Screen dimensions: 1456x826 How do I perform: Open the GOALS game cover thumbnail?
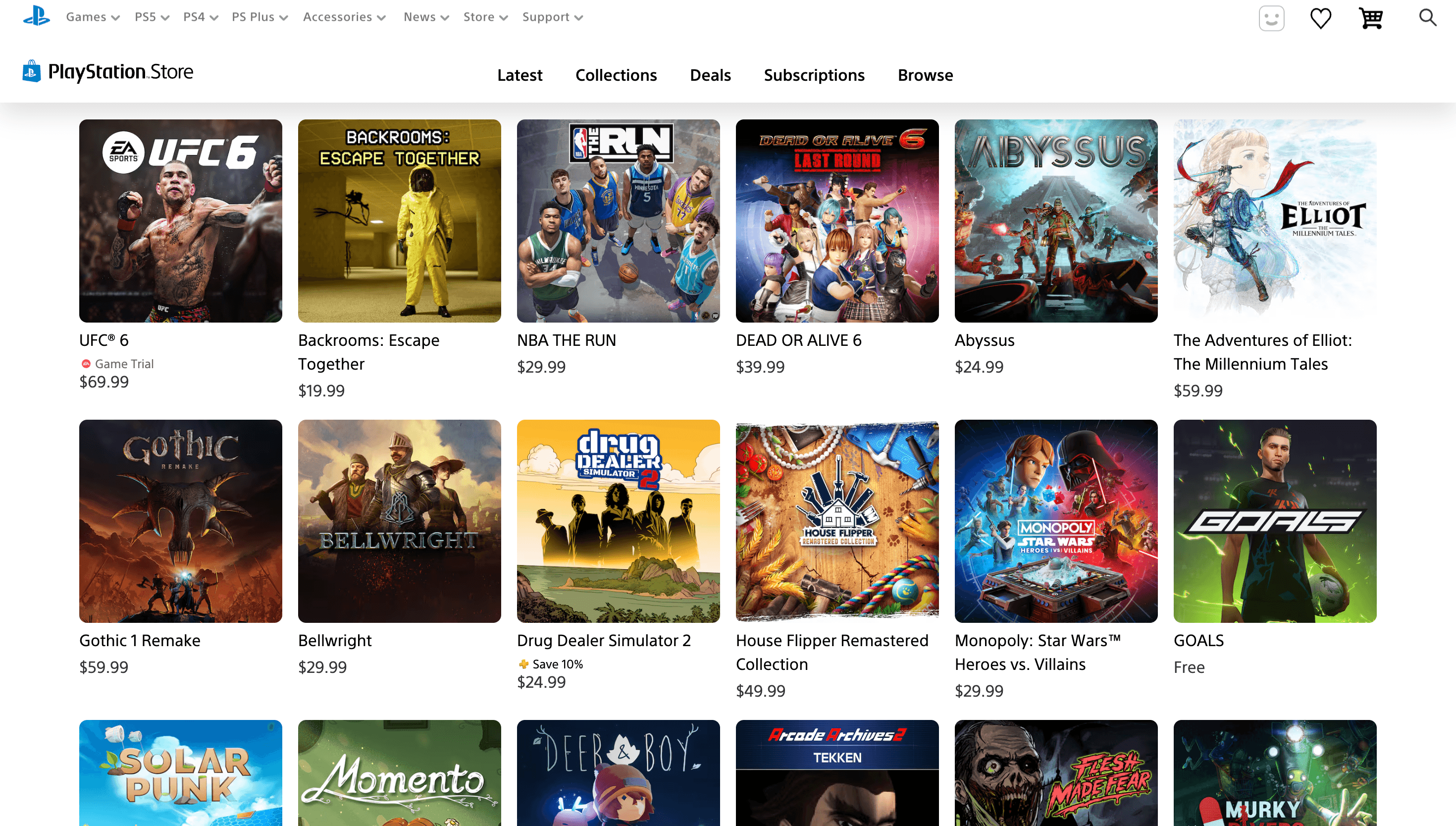point(1275,521)
